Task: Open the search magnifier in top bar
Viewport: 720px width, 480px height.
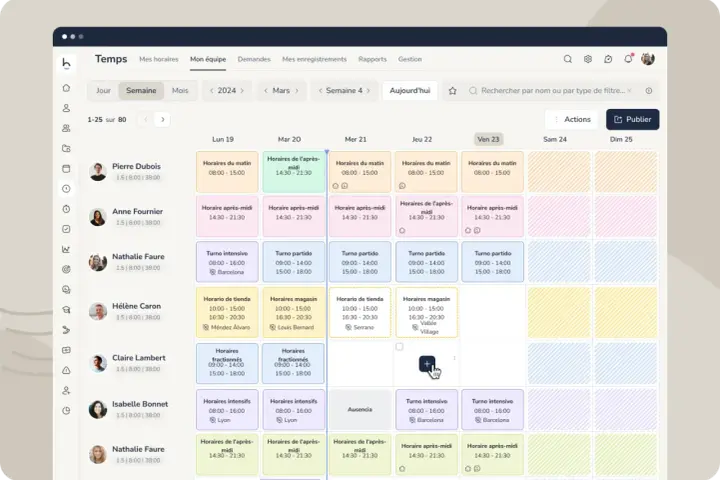Action: [x=568, y=59]
